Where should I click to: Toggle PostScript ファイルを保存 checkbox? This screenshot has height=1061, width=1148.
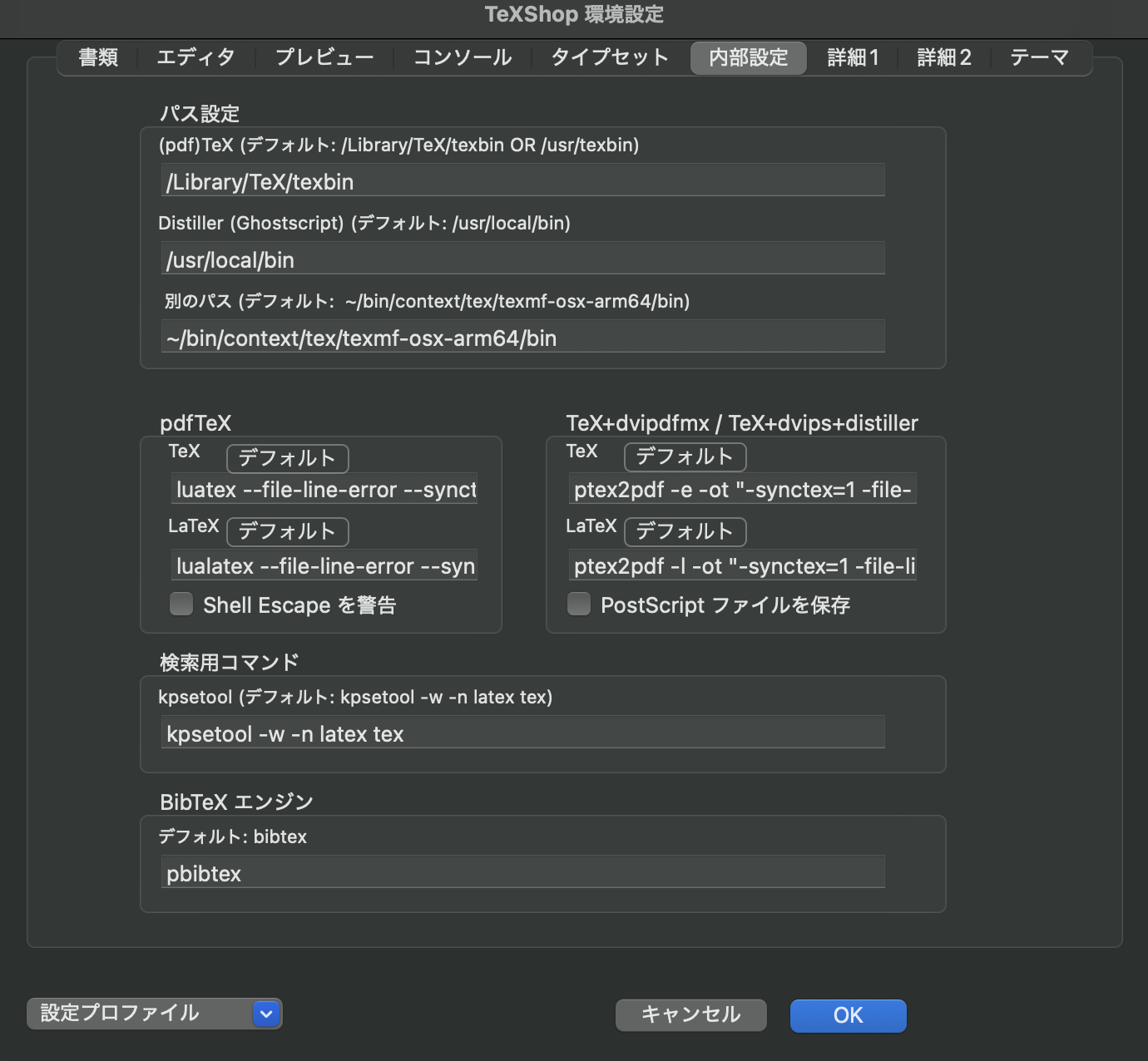tap(579, 604)
